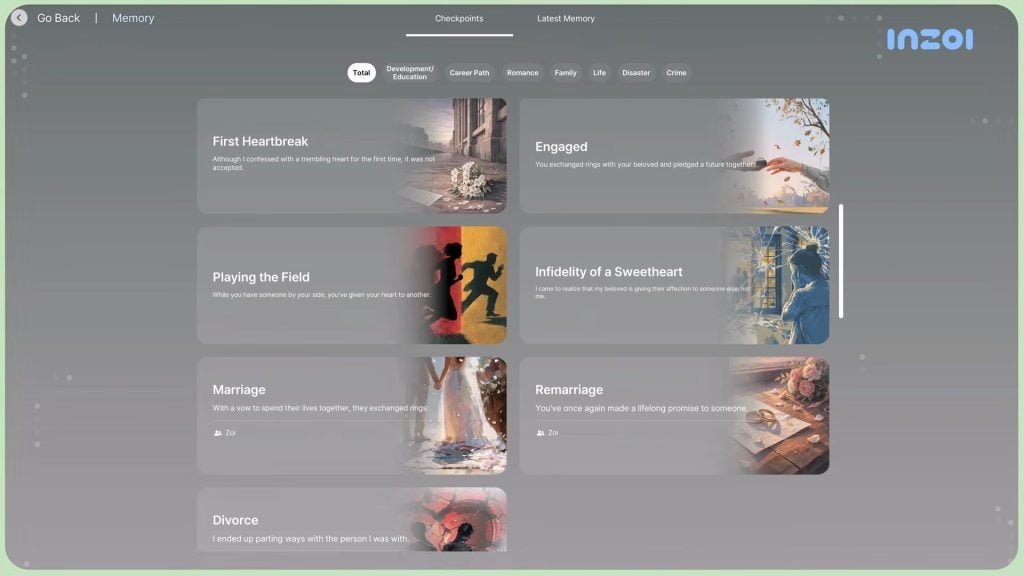Click the Zoi people icon under Remarriage
Screen dimensions: 1024x576
[541, 433]
